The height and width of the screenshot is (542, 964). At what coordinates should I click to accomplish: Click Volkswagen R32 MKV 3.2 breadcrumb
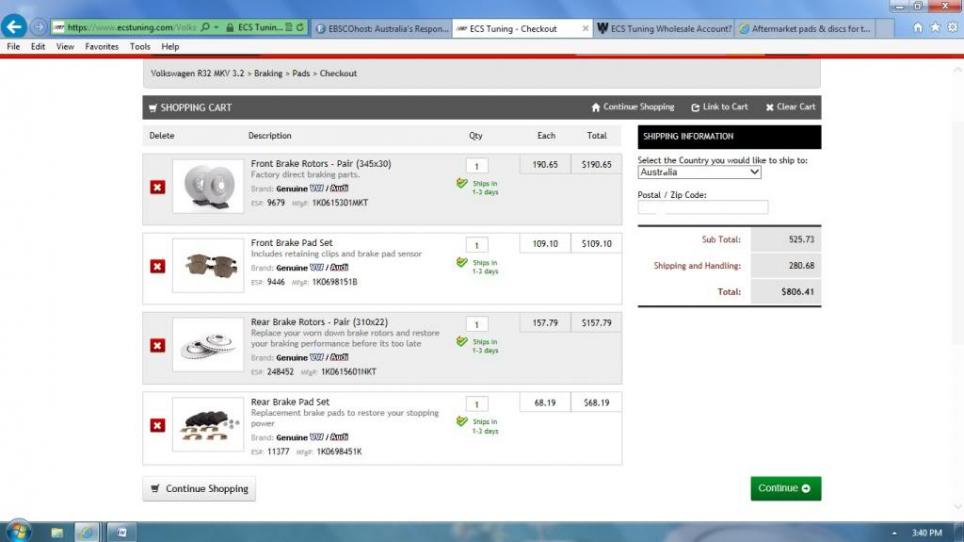coord(197,73)
